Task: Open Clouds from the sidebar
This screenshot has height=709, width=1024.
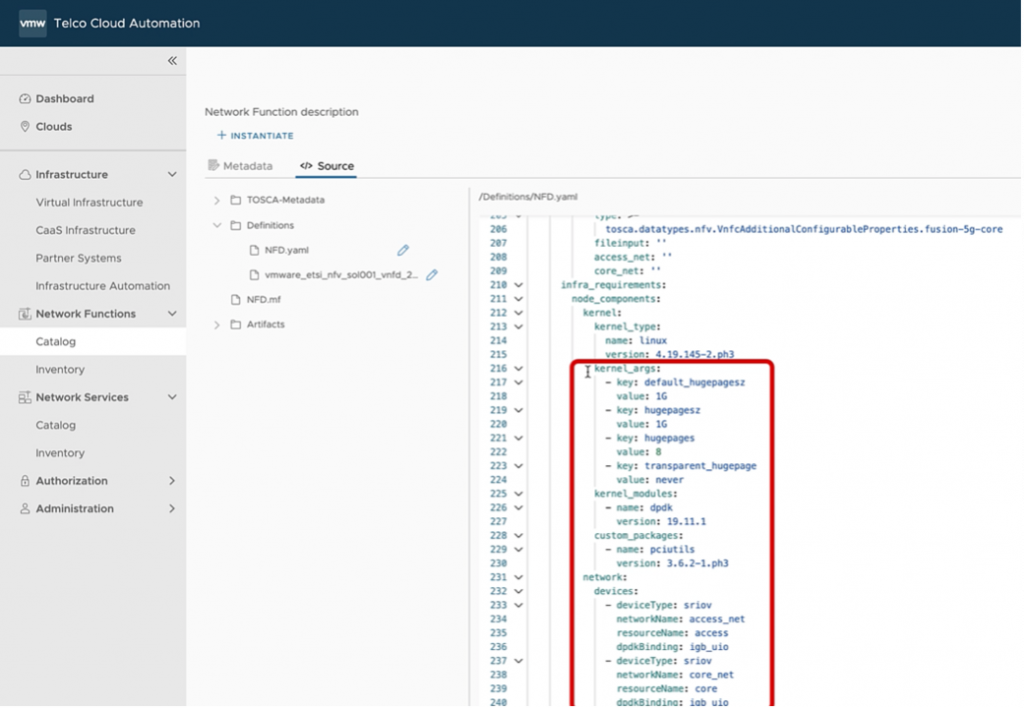Action: 53,127
